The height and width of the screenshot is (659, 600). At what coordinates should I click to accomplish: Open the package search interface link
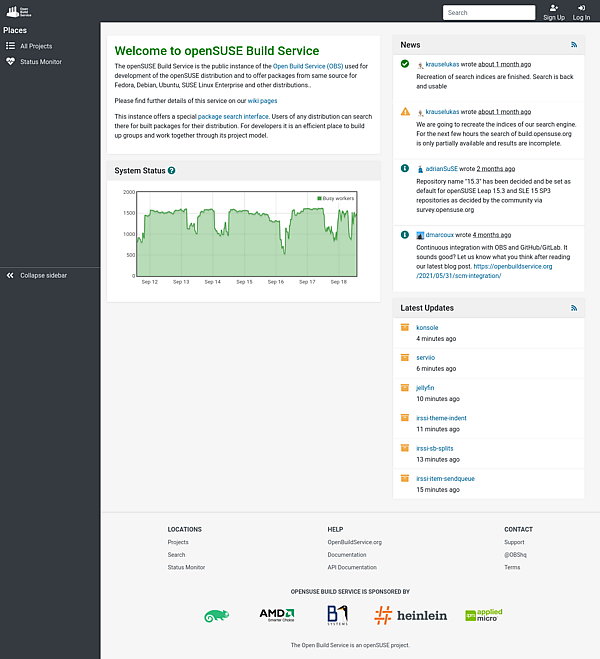coord(233,116)
